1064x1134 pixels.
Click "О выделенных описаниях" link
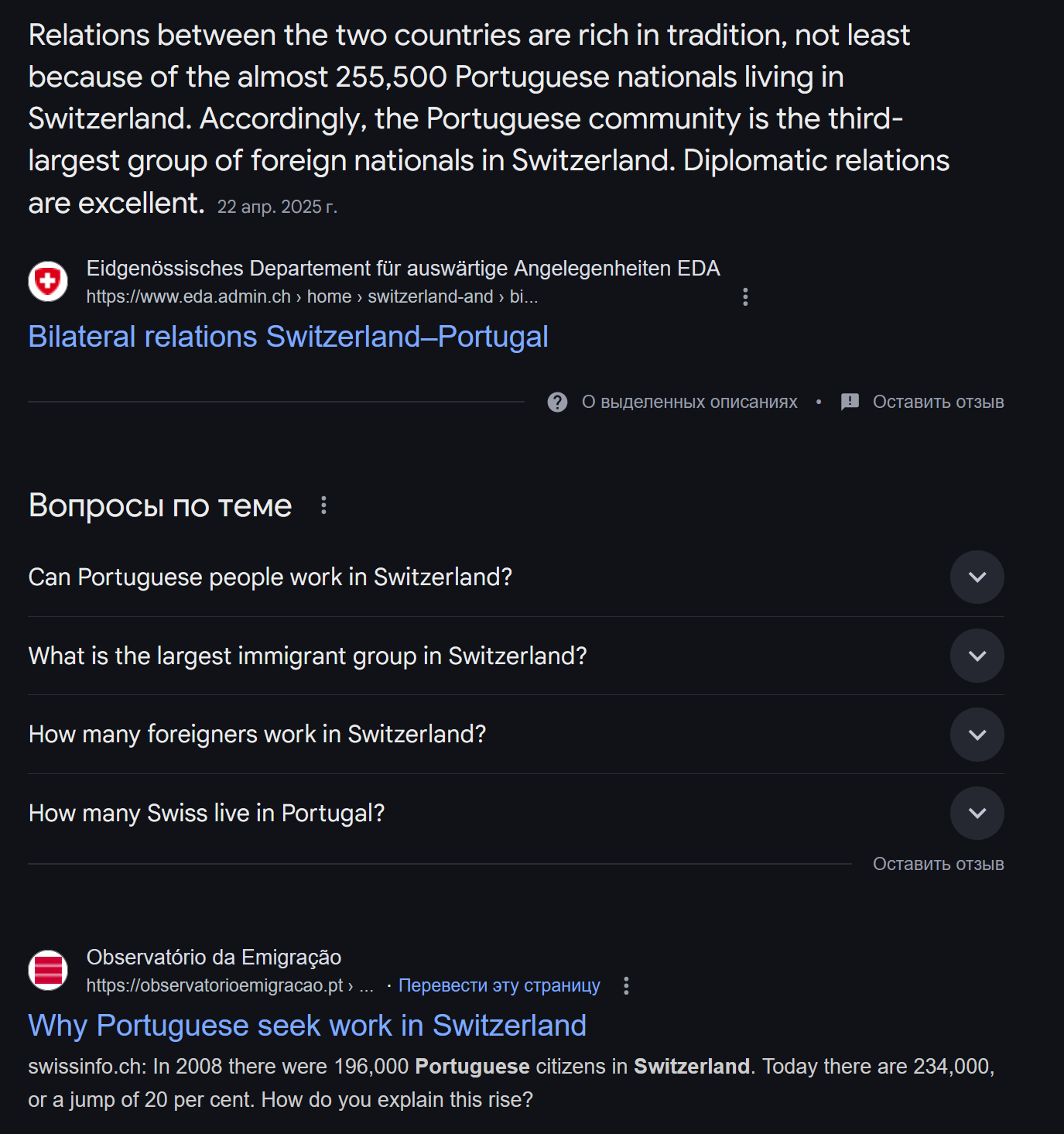689,402
